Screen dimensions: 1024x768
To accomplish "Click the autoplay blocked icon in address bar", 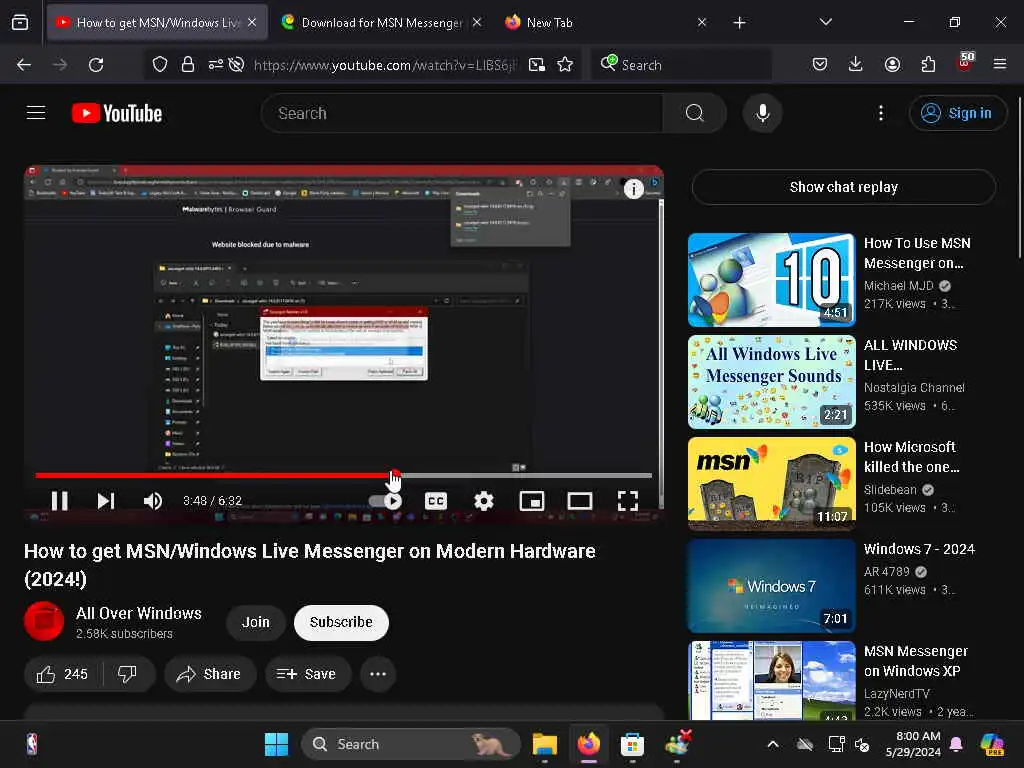I will pos(237,65).
